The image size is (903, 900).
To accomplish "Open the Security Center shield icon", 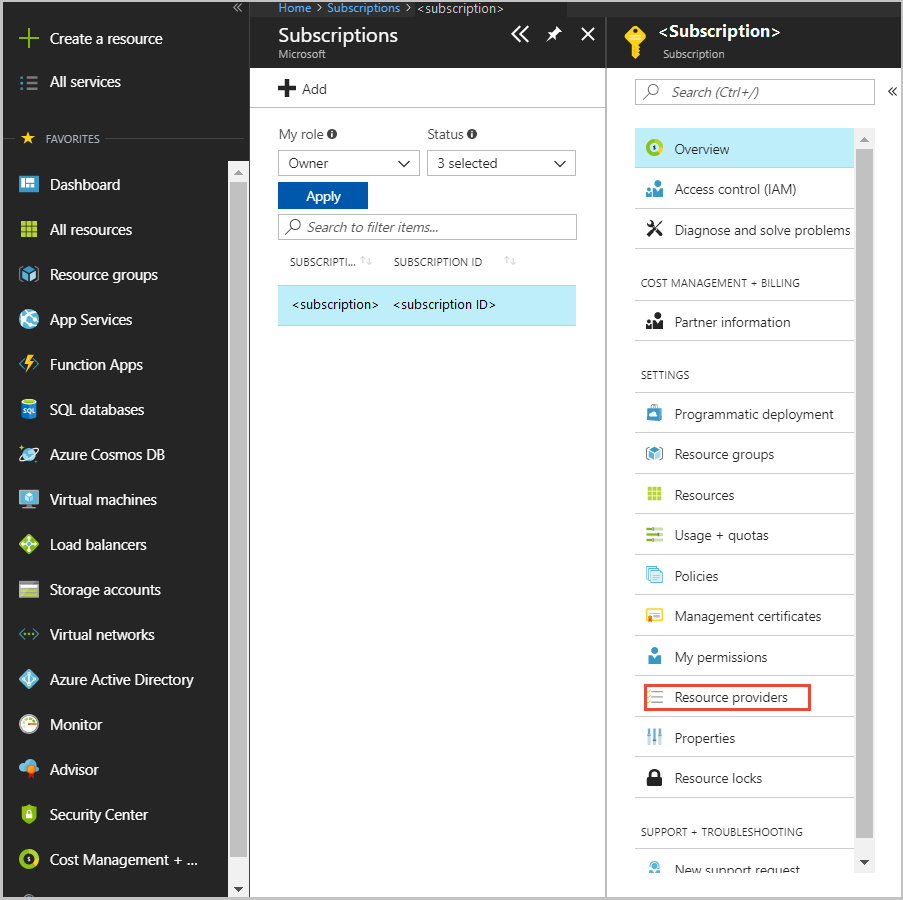I will tap(29, 815).
